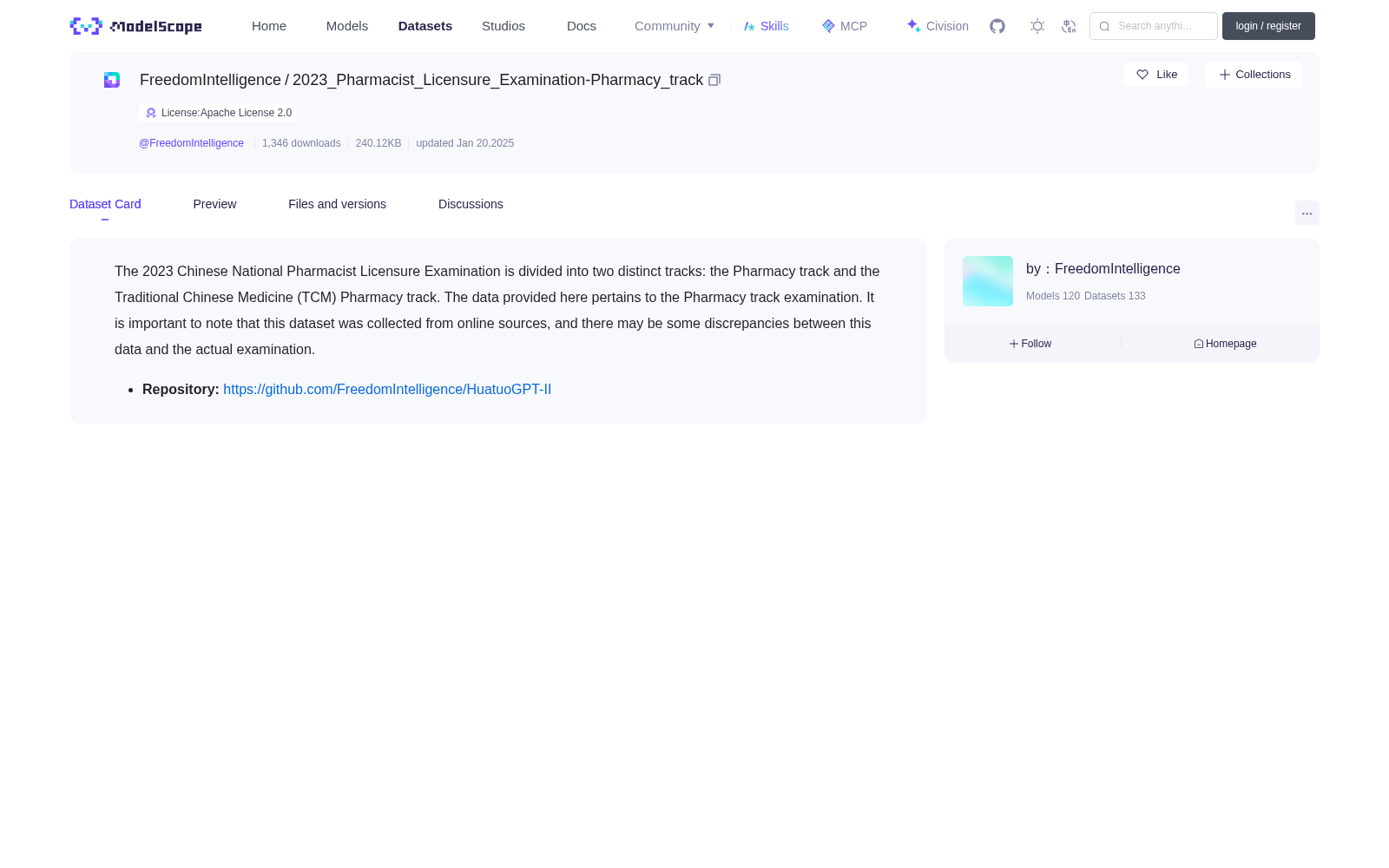Viewport: 1389px width, 868px height.
Task: Switch language with the translate icon
Action: pyautogui.click(x=1069, y=26)
